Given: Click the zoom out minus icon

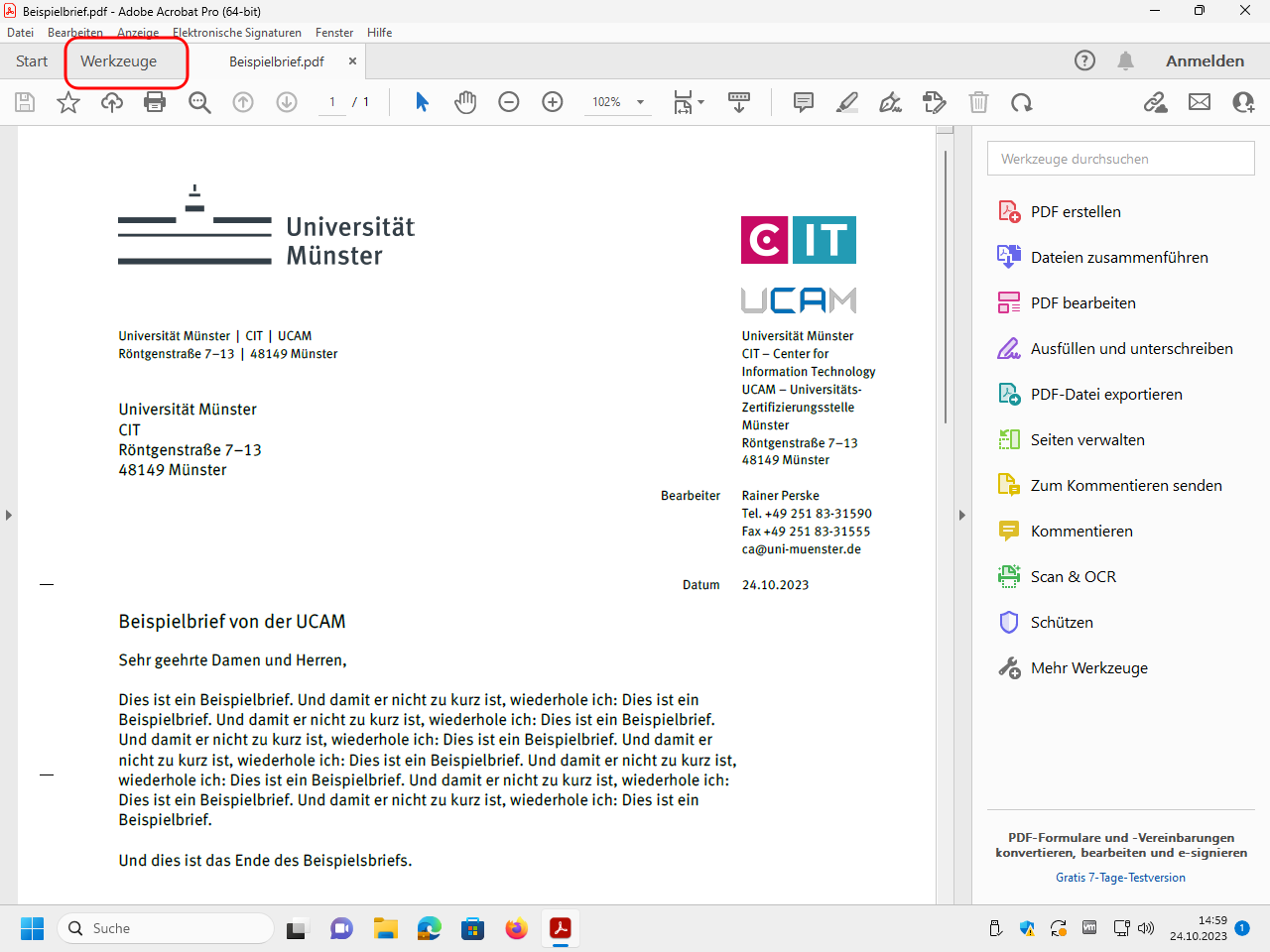Looking at the screenshot, I should pyautogui.click(x=509, y=102).
